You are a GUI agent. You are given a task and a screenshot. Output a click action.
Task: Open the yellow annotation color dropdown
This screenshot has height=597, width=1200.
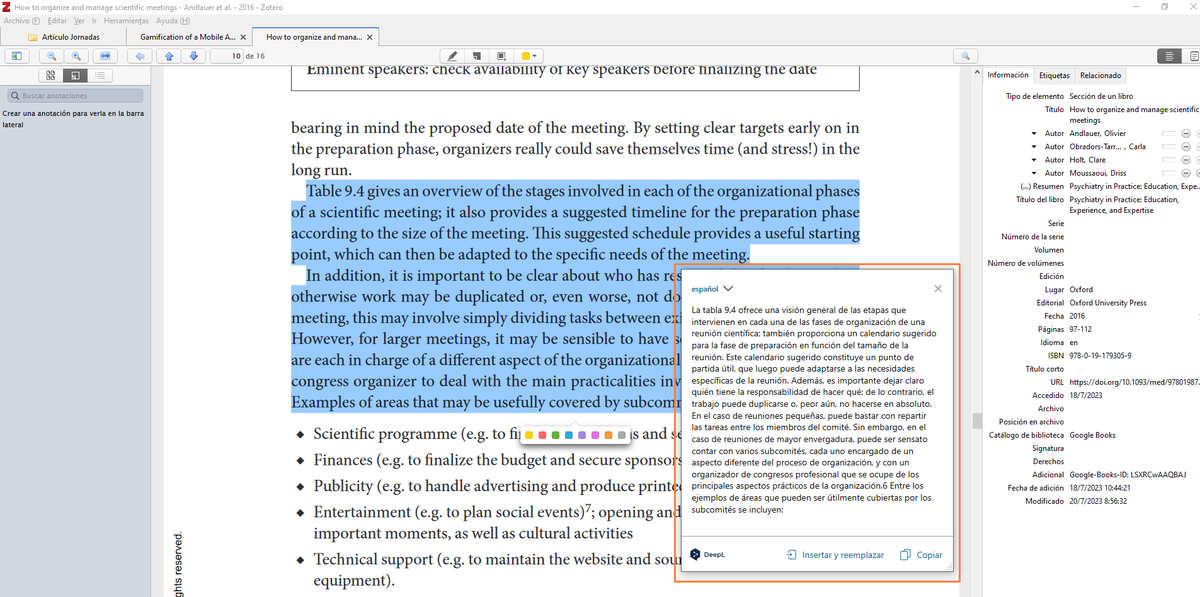click(x=530, y=56)
